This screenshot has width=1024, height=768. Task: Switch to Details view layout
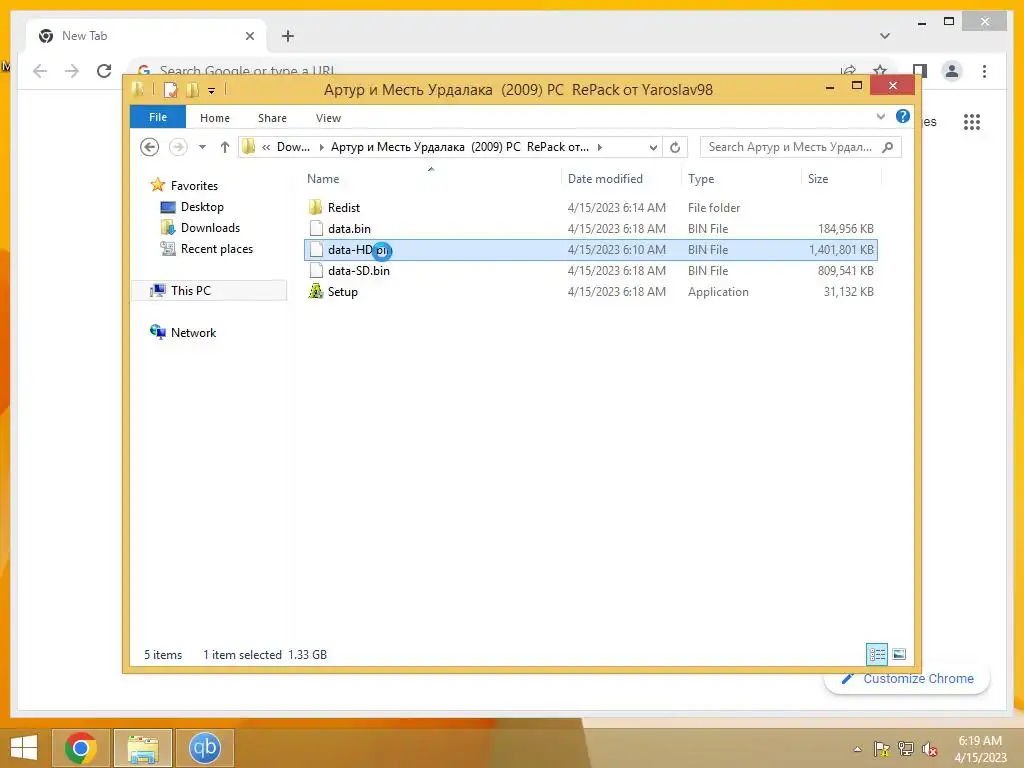pyautogui.click(x=877, y=654)
